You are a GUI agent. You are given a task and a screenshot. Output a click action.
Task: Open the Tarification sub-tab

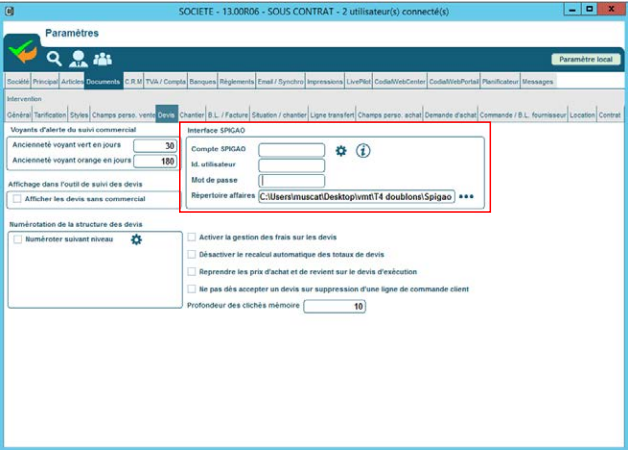(x=50, y=115)
